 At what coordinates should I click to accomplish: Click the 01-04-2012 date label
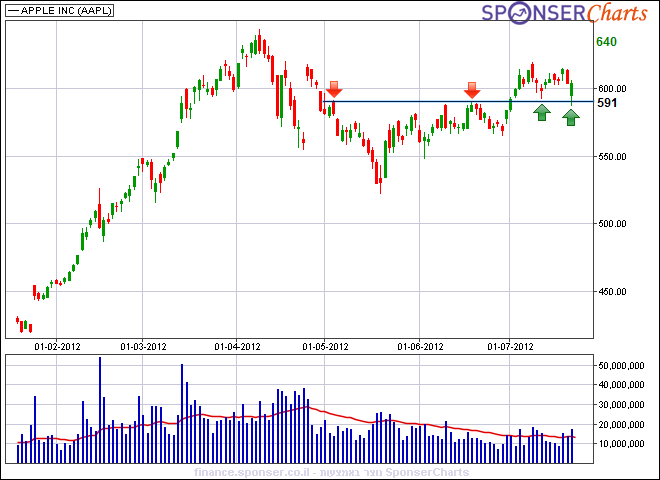(237, 347)
